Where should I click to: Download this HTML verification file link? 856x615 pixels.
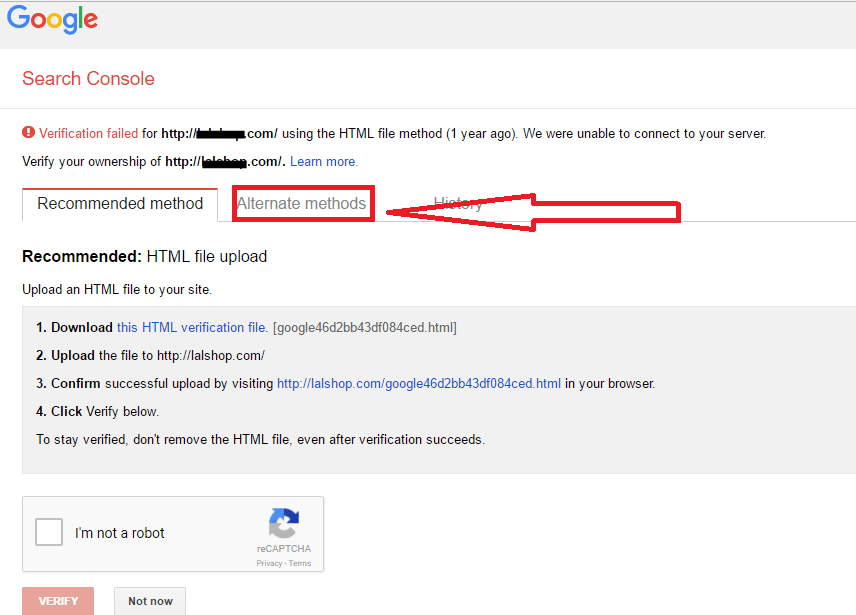coord(192,327)
